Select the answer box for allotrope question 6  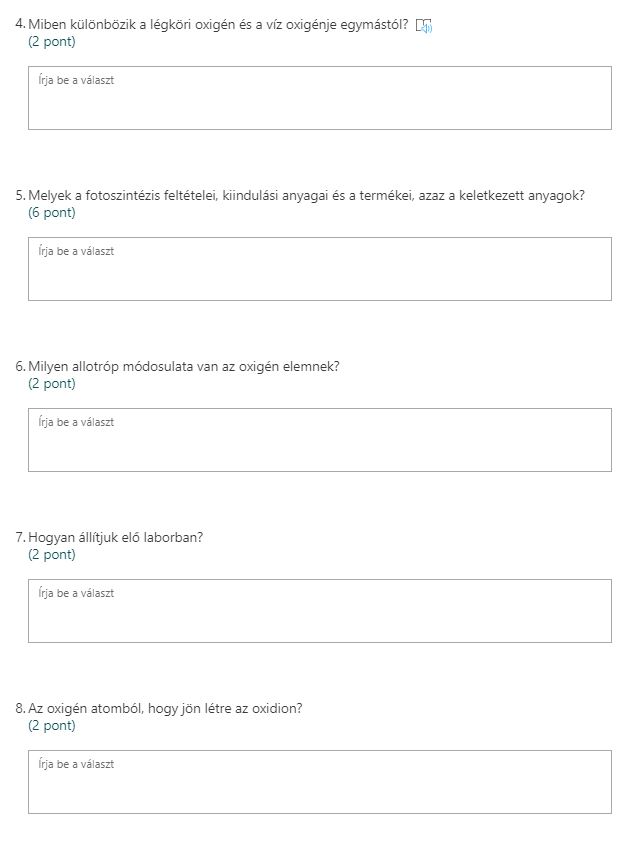[319, 440]
